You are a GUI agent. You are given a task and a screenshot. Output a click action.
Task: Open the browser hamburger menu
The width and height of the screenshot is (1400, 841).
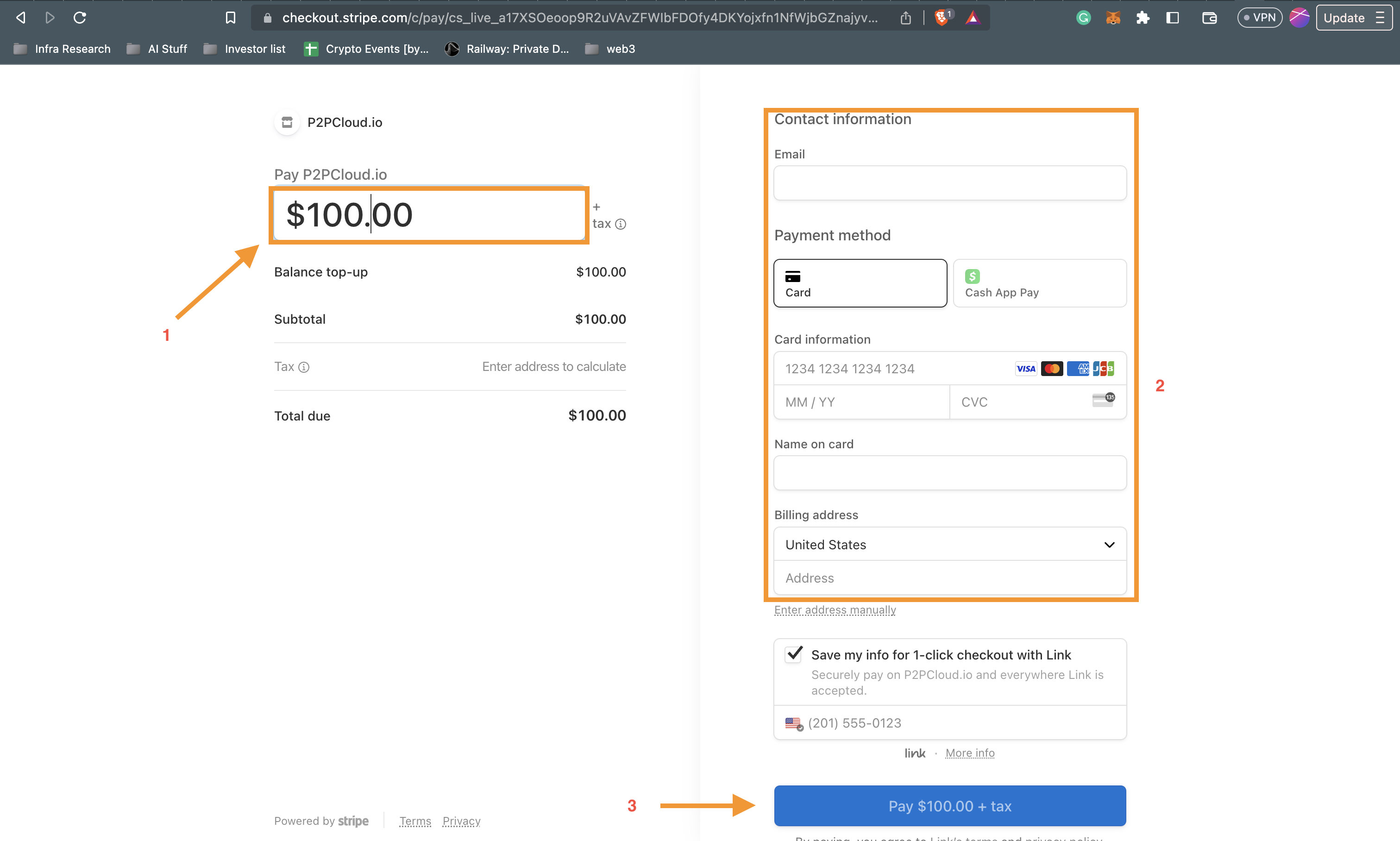coord(1381,18)
